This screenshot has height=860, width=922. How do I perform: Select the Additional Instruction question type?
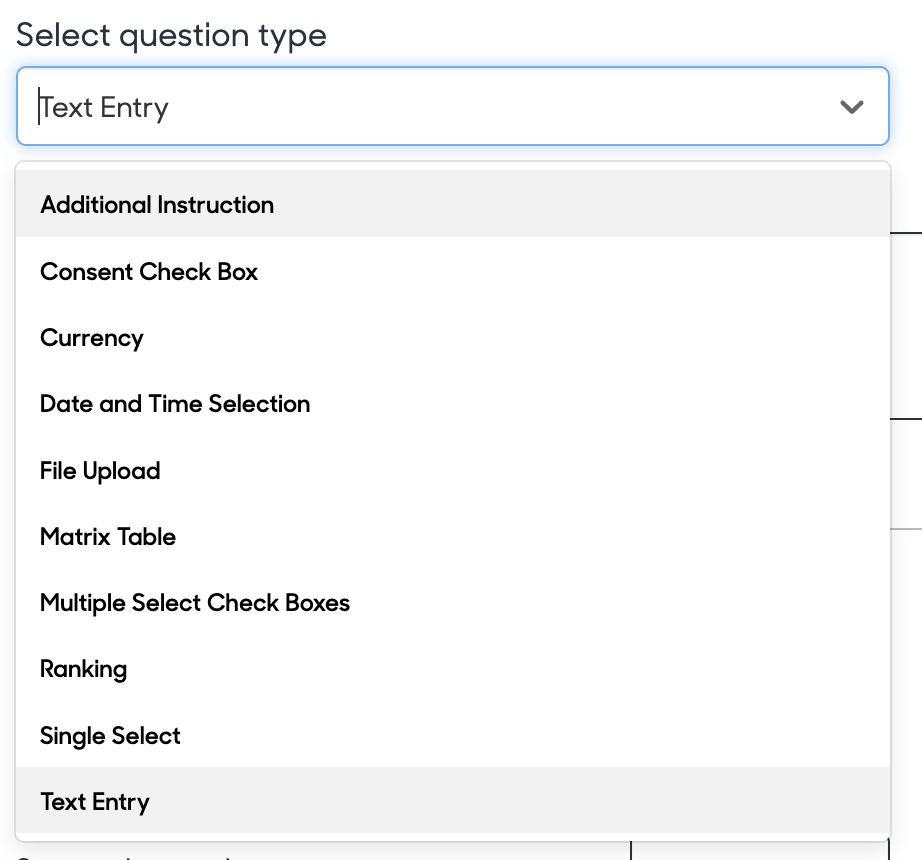point(156,205)
